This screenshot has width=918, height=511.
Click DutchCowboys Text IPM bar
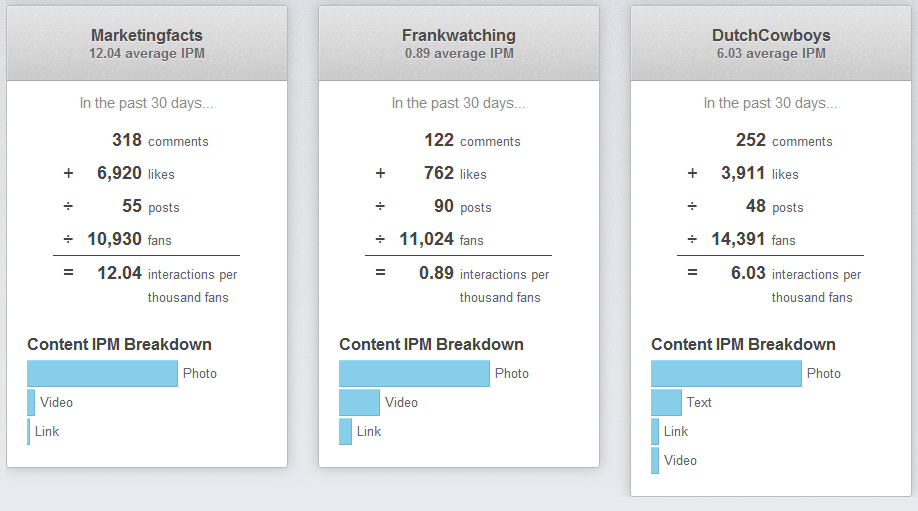coord(666,402)
